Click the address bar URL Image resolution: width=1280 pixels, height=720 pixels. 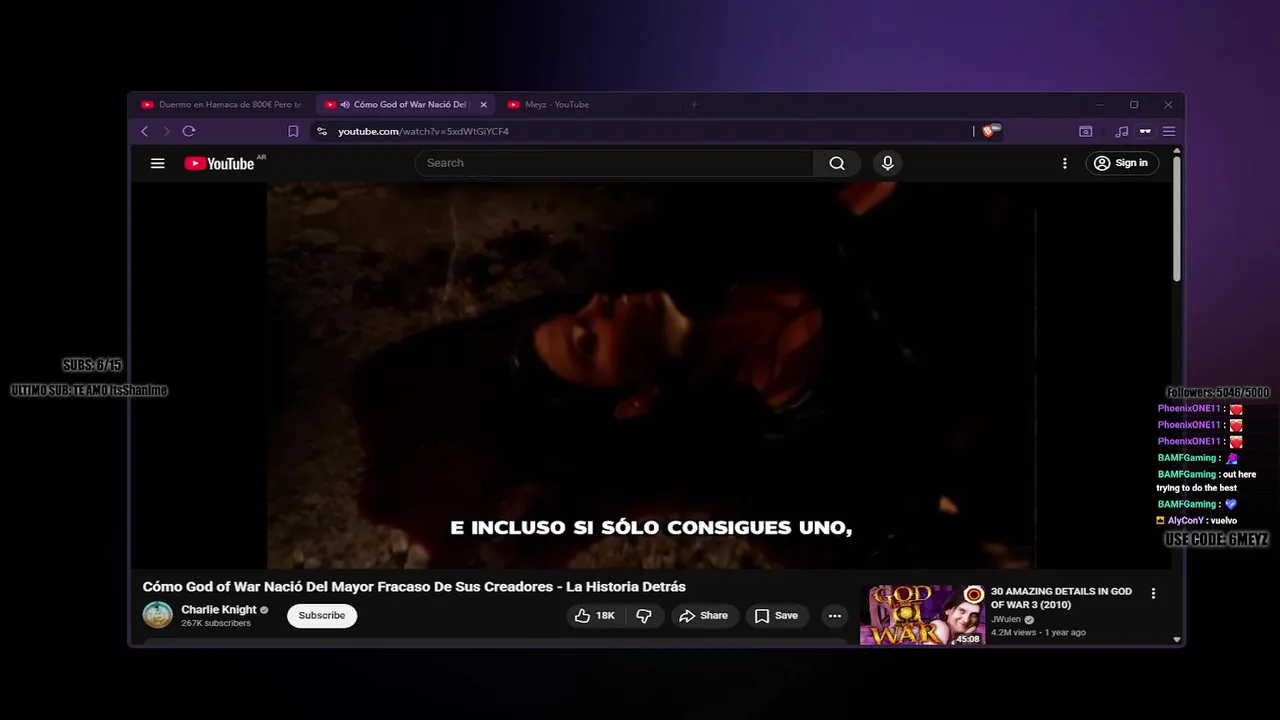(423, 131)
